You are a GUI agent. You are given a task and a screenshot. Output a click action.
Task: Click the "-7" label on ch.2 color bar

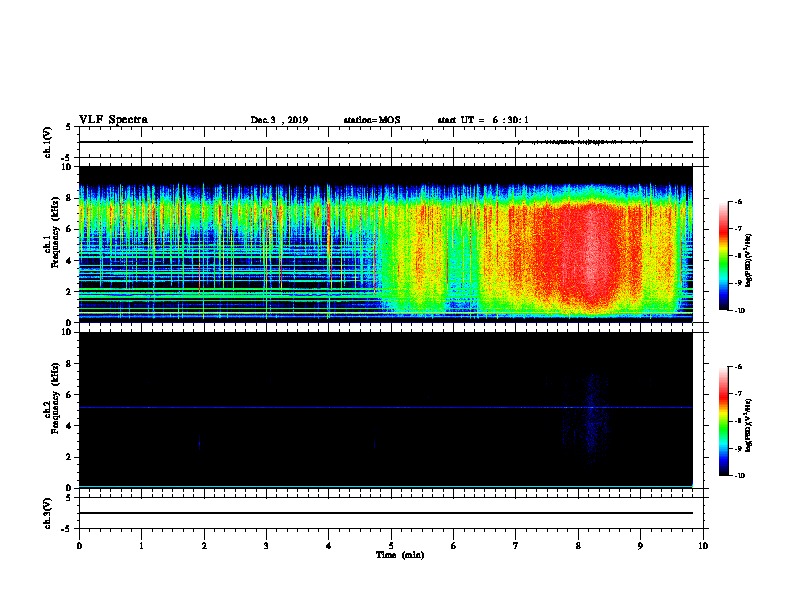click(x=738, y=394)
